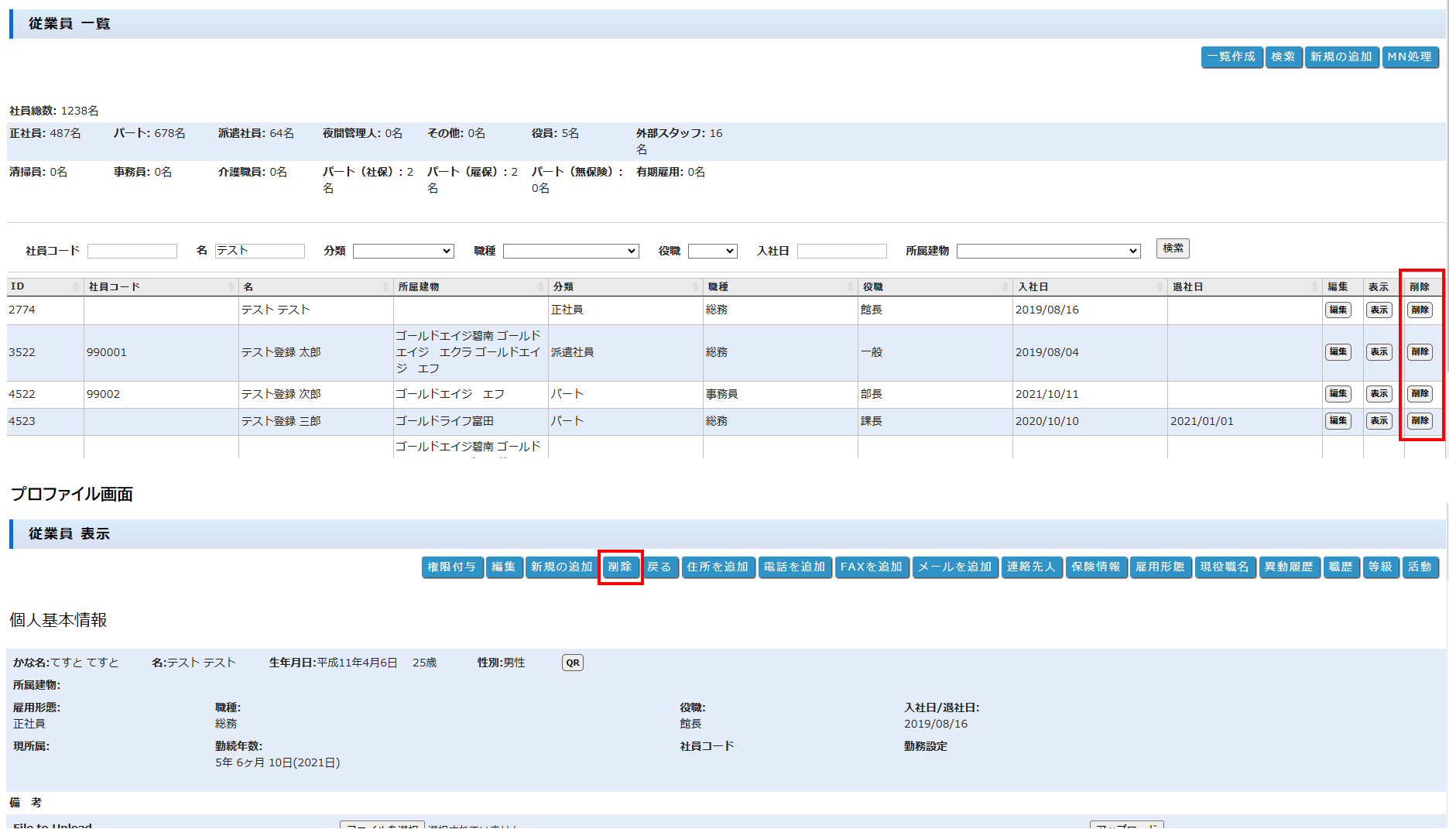Click 表示 button for row ID 4523
Viewport: 1456px width, 829px height.
click(x=1379, y=420)
